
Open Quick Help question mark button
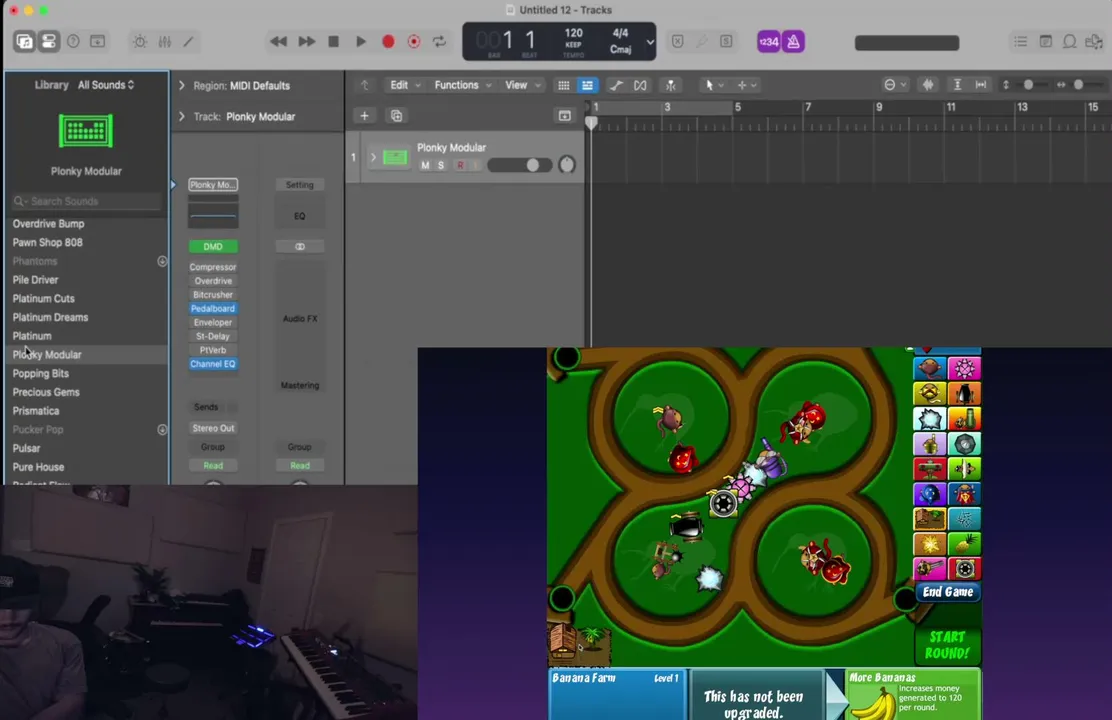pos(73,41)
